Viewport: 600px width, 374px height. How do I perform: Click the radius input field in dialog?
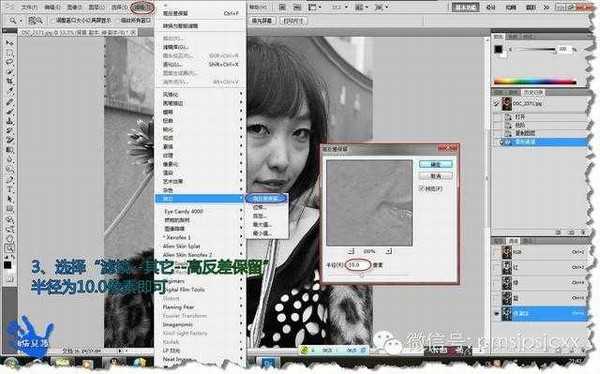tap(357, 265)
